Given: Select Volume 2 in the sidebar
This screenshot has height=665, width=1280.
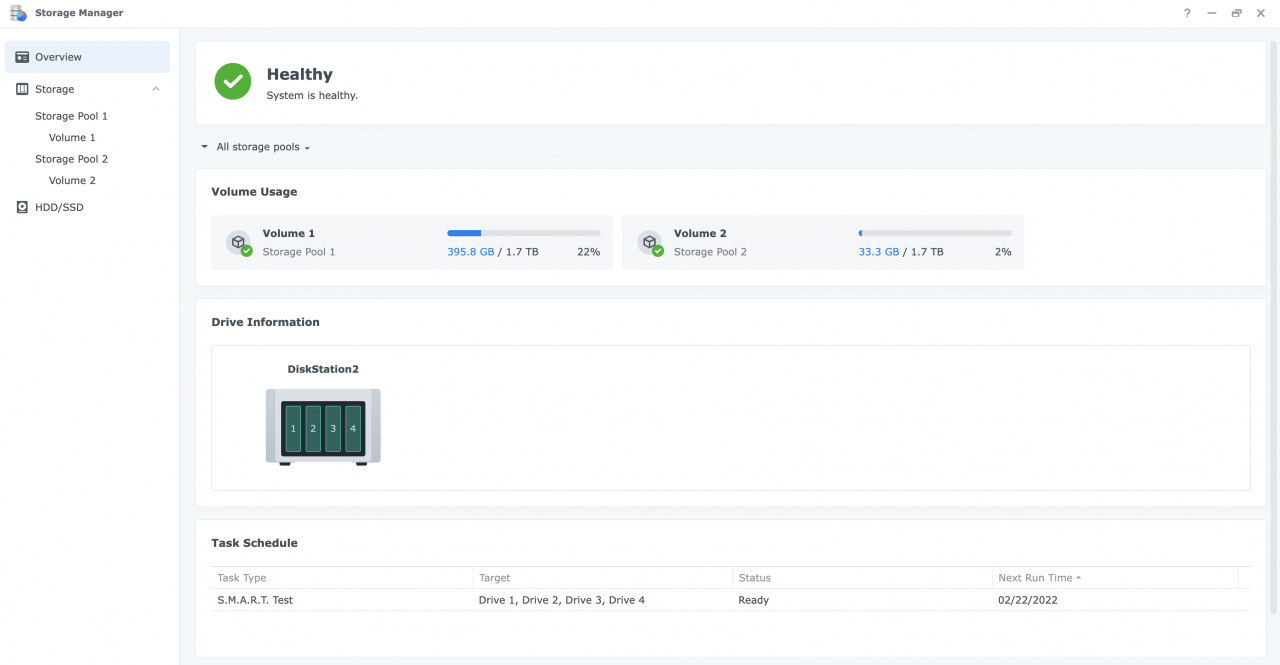Looking at the screenshot, I should tap(71, 180).
